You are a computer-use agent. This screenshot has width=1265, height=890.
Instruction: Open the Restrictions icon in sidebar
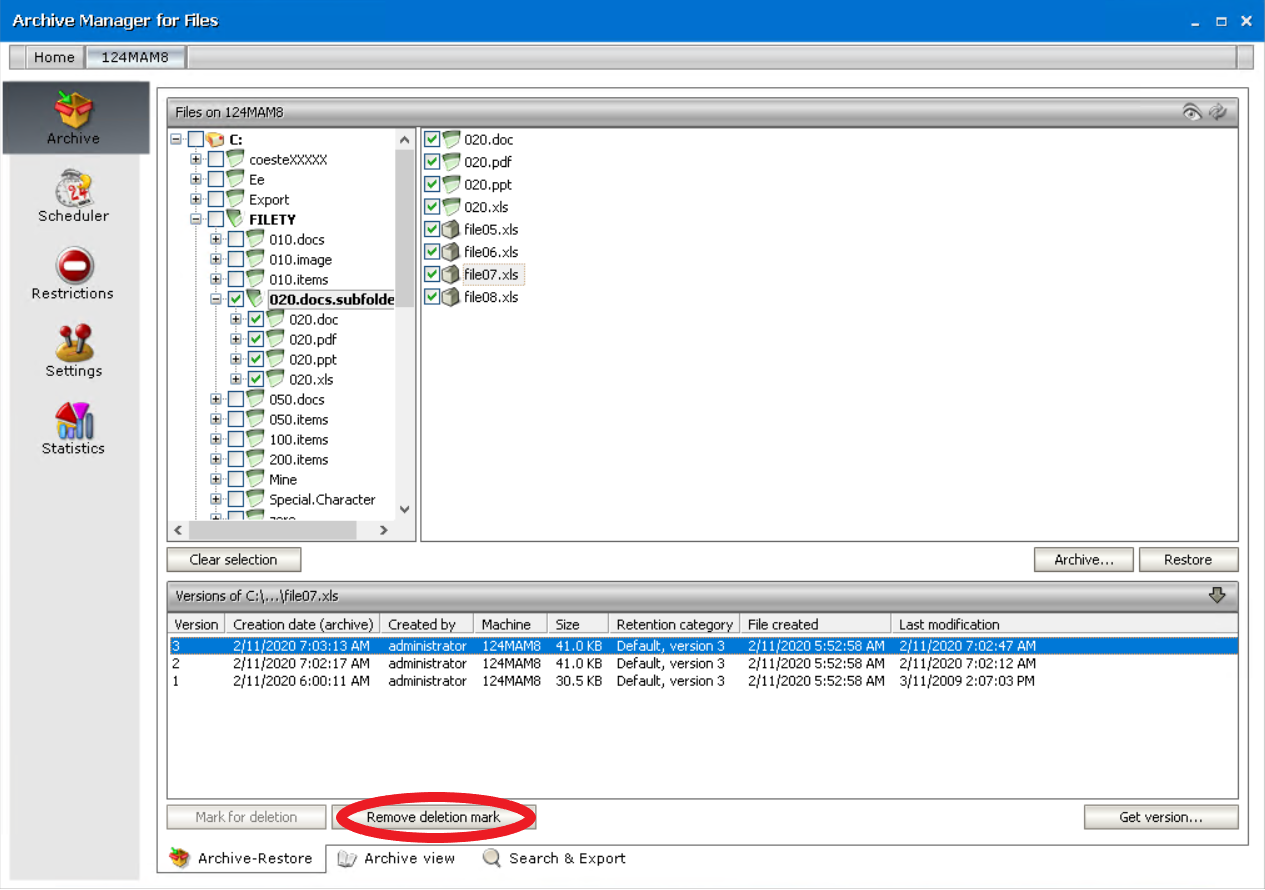74,265
